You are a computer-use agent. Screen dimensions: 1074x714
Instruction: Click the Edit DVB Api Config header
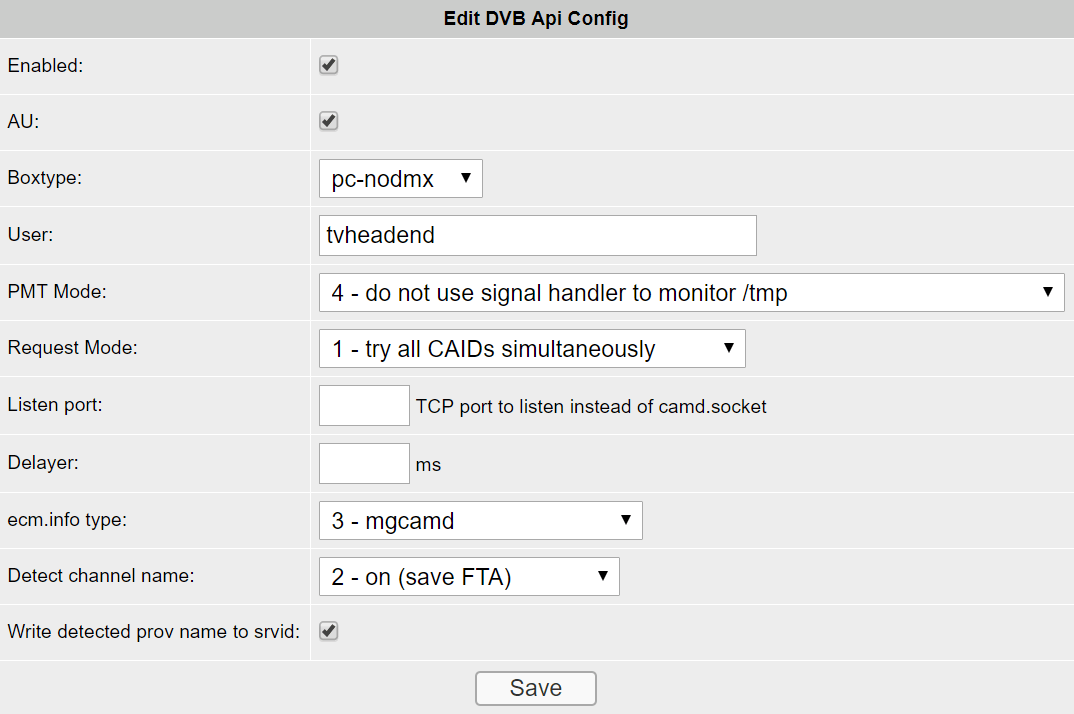click(536, 19)
